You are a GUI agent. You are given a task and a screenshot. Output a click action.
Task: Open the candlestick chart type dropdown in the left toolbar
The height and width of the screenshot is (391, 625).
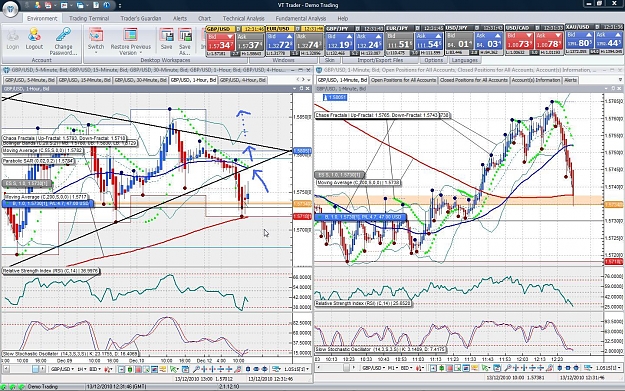point(108,369)
